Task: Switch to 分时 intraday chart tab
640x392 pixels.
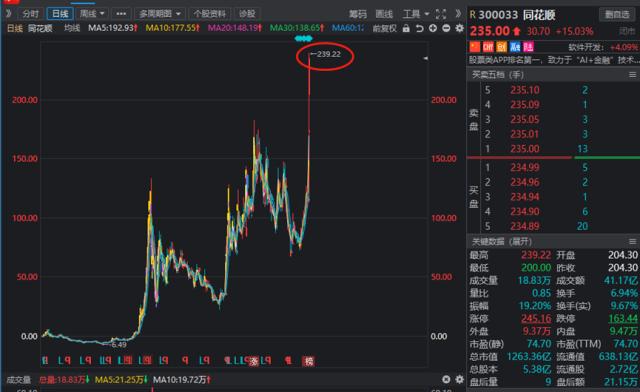Action: click(31, 13)
